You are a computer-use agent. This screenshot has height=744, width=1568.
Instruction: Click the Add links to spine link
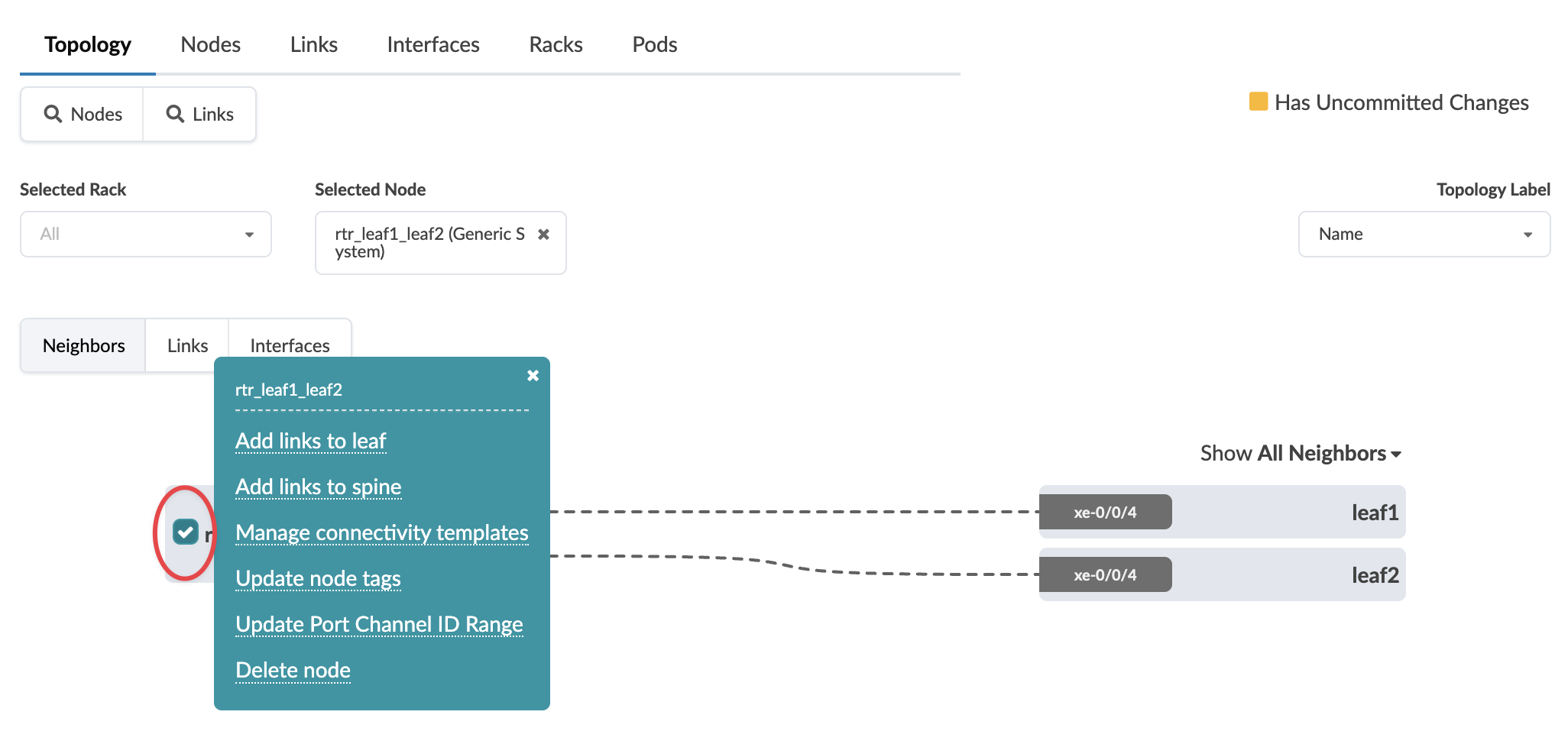point(318,487)
